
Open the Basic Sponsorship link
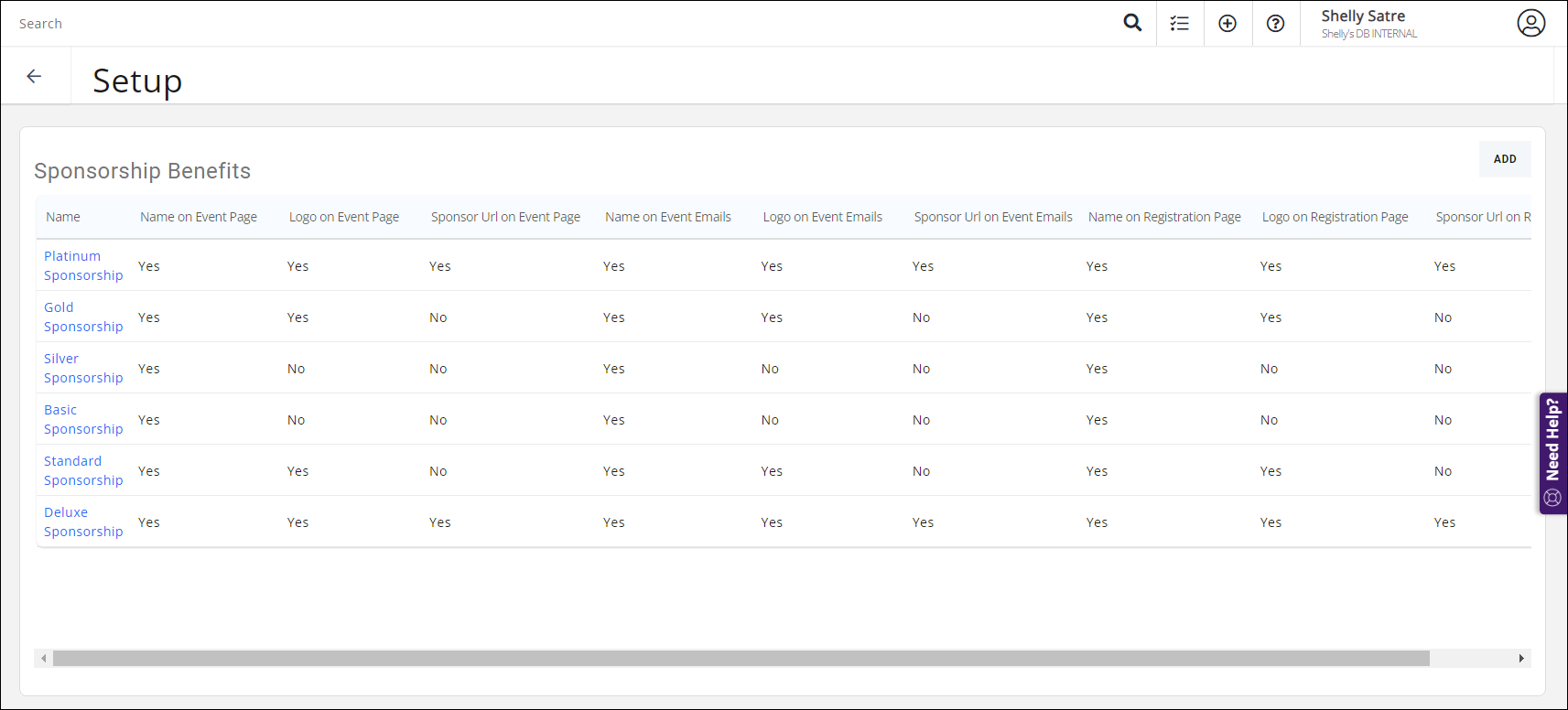pyautogui.click(x=82, y=419)
